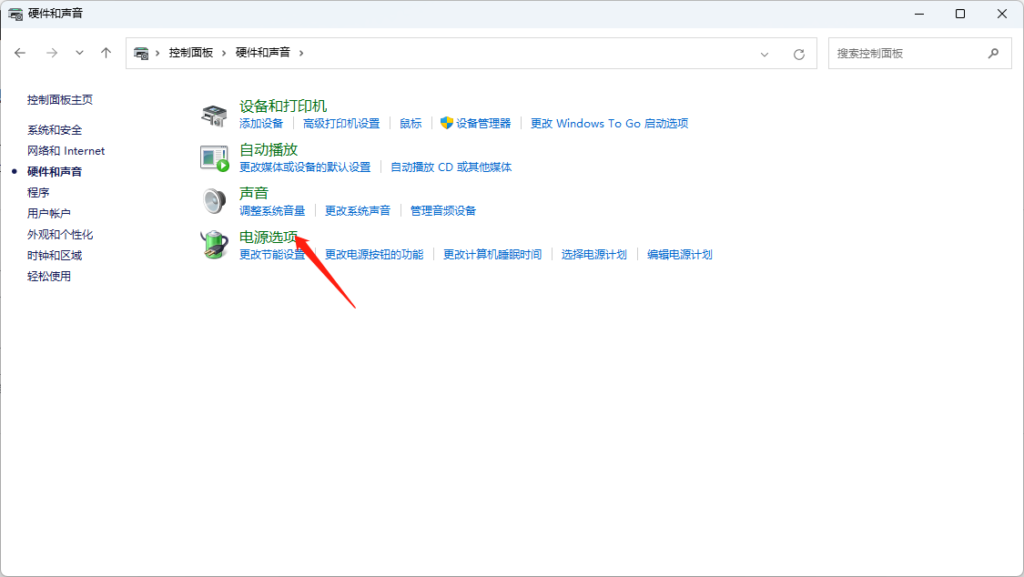Click the up navigation arrow
This screenshot has width=1024, height=577.
[105, 53]
